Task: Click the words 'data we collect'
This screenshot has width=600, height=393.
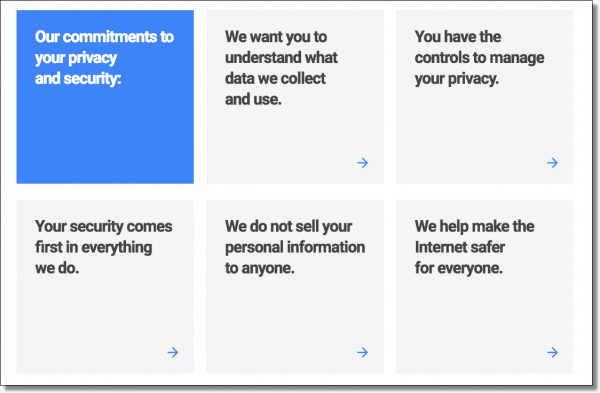Action: (x=275, y=78)
